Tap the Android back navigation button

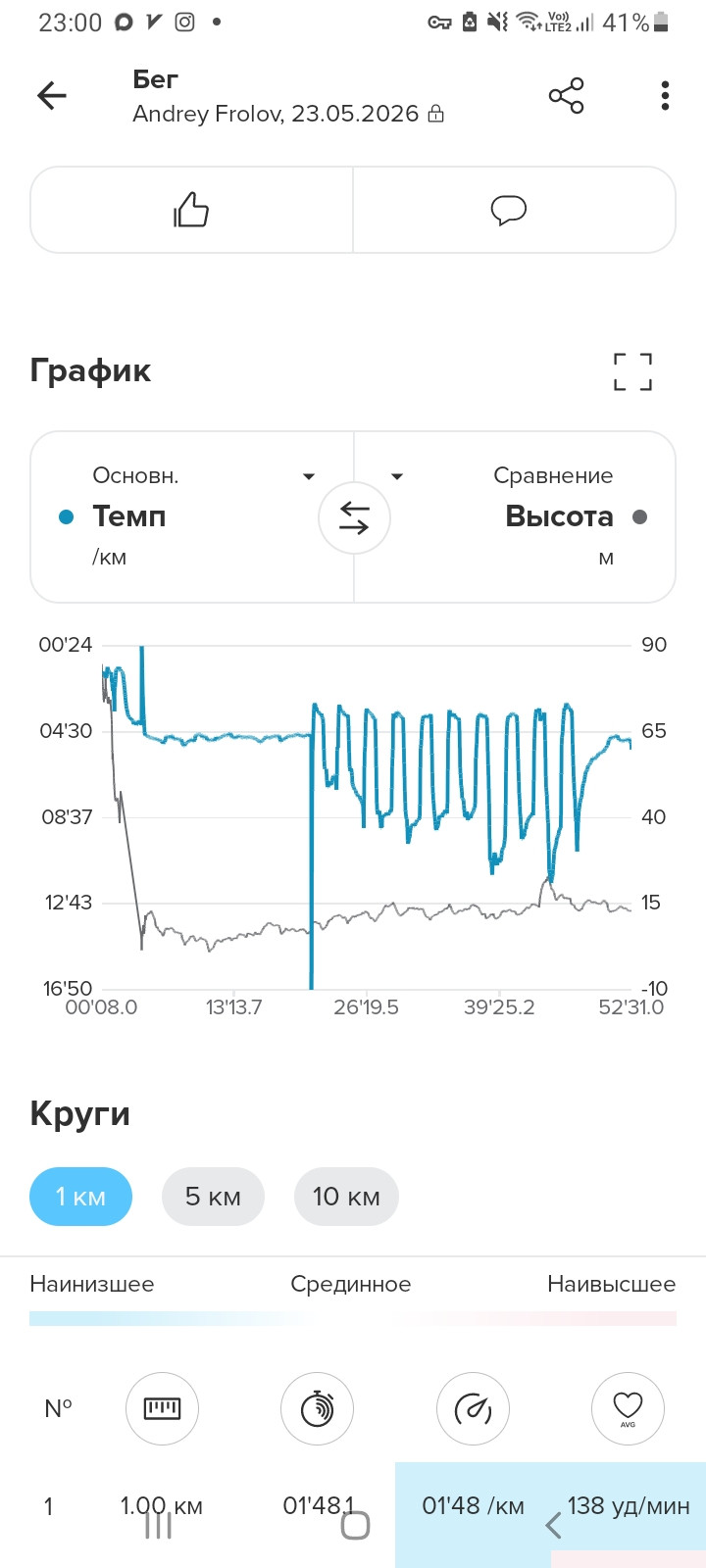[553, 1525]
